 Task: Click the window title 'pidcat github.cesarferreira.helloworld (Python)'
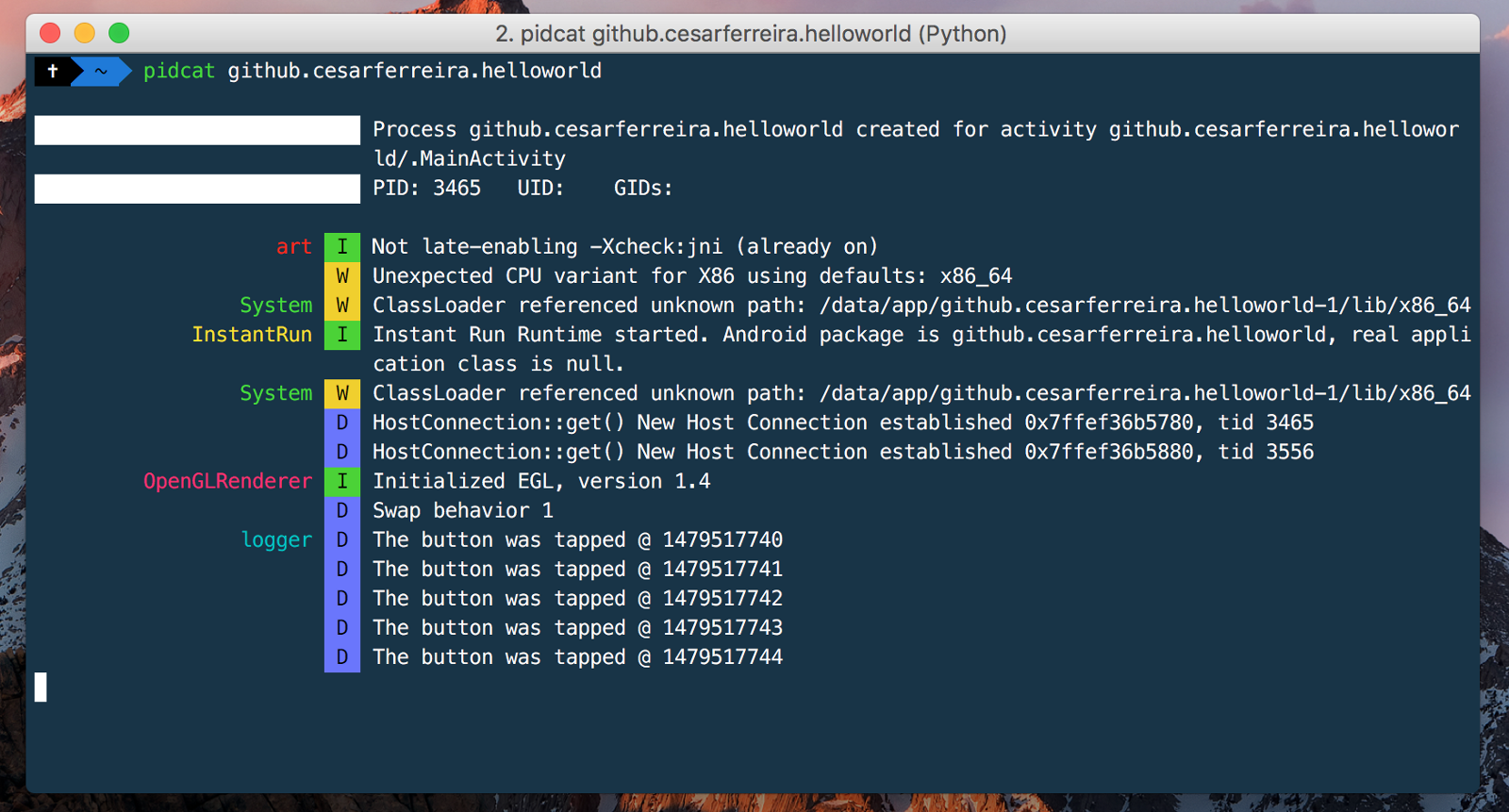(x=751, y=34)
